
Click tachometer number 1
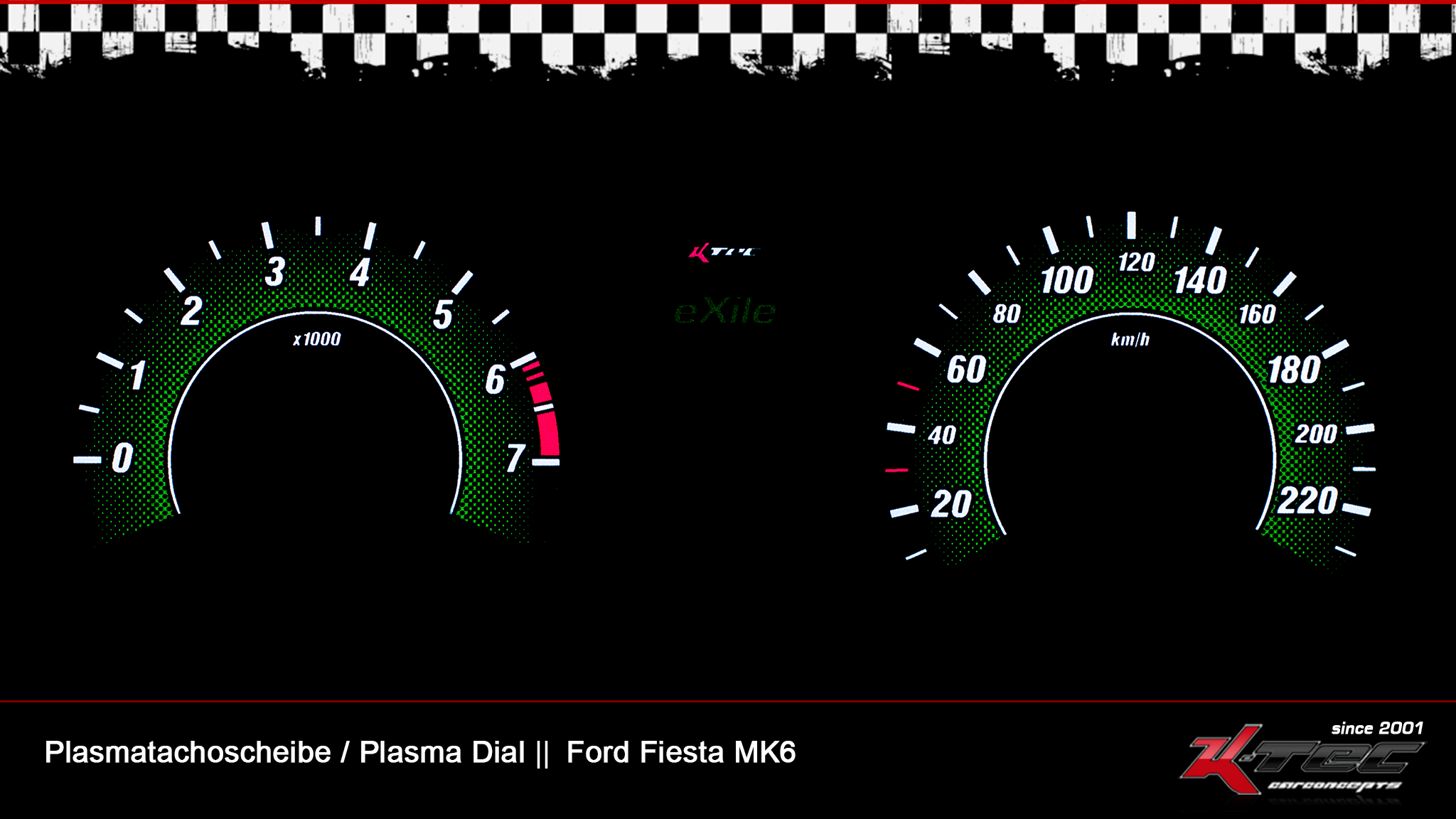pyautogui.click(x=138, y=375)
